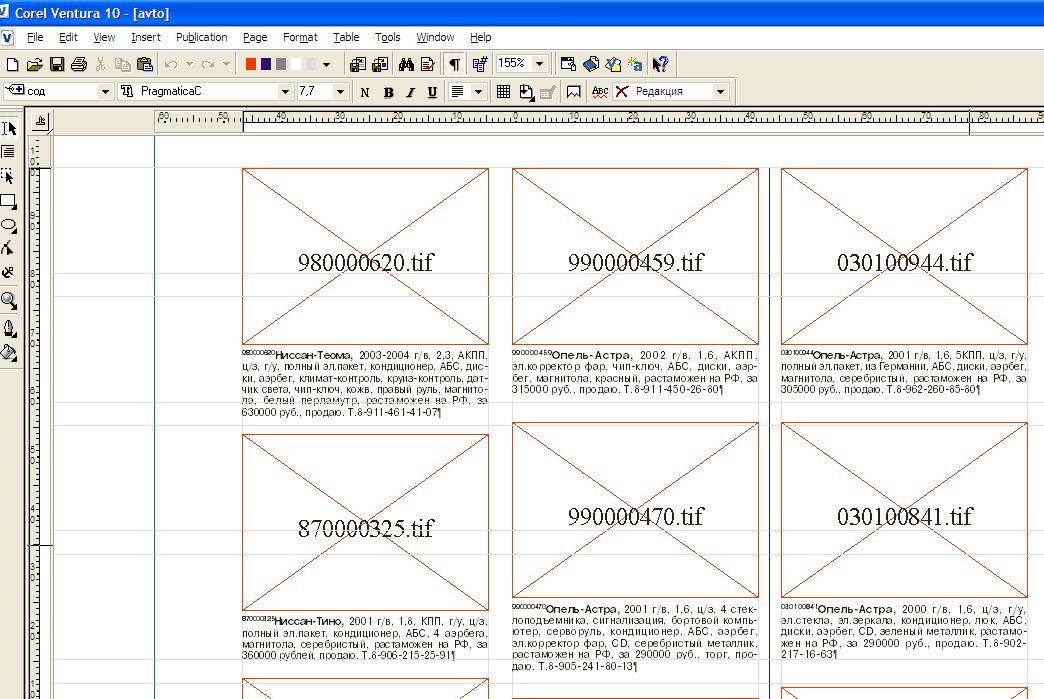Expand the color swatches dropdown arrow
This screenshot has height=699, width=1044.
point(326,65)
